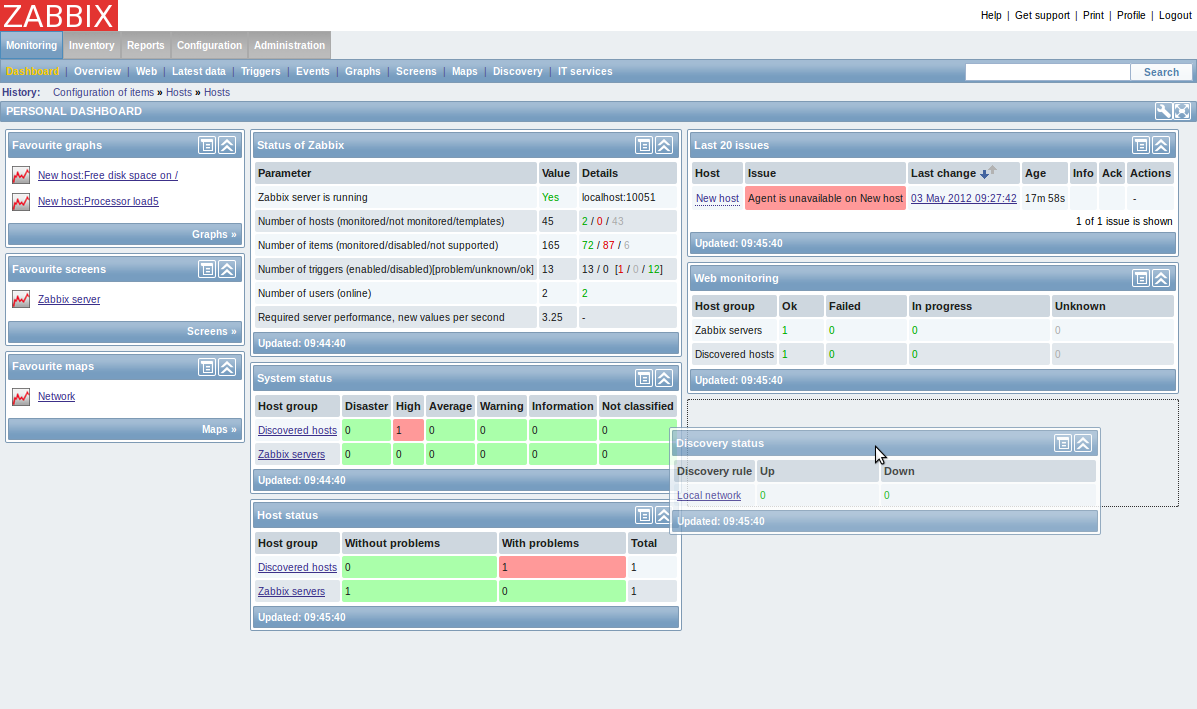Open System status widget menu icon
Screen dimensions: 1197x709
[644, 379]
